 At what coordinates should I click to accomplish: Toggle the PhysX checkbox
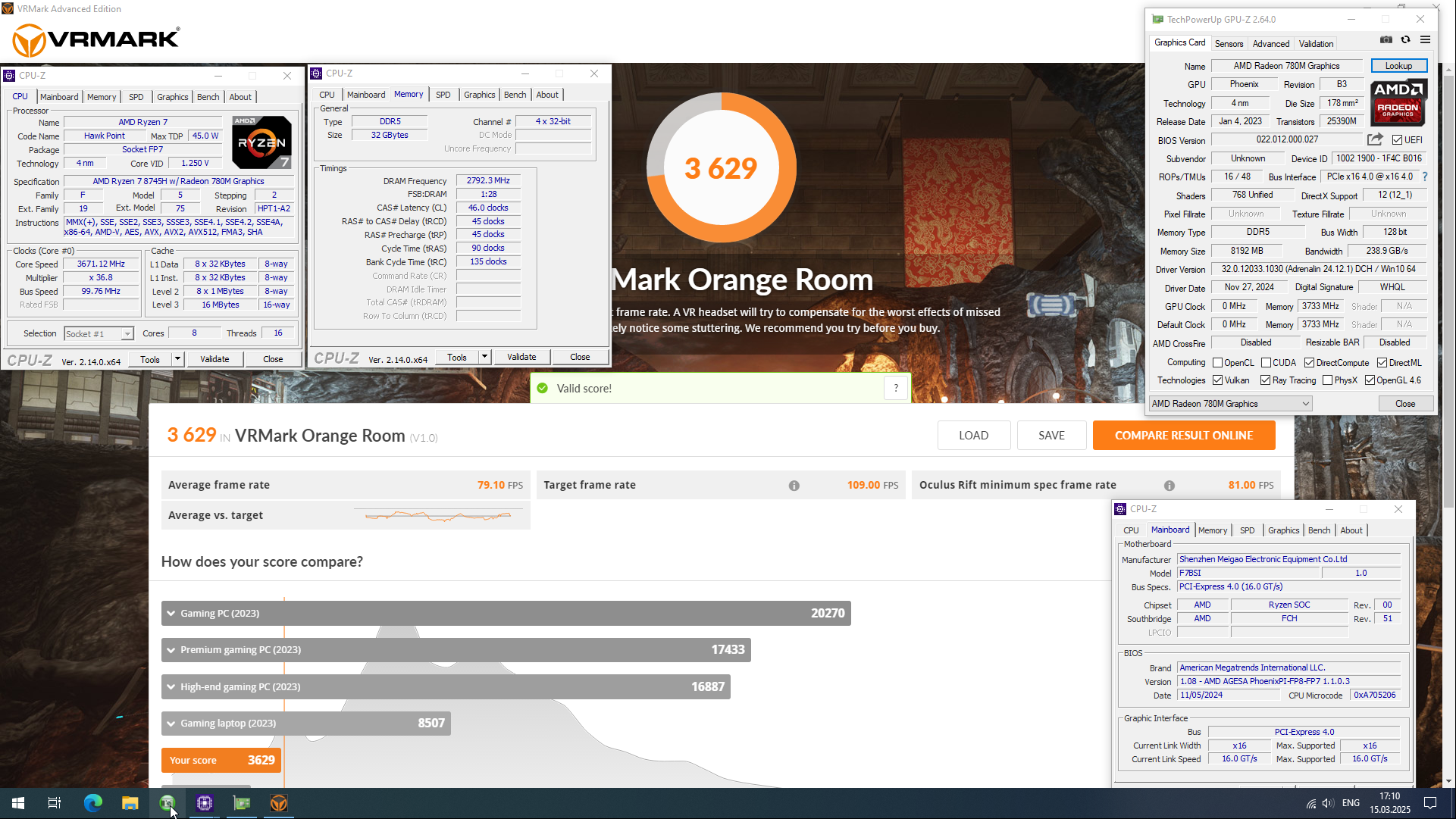click(1327, 380)
